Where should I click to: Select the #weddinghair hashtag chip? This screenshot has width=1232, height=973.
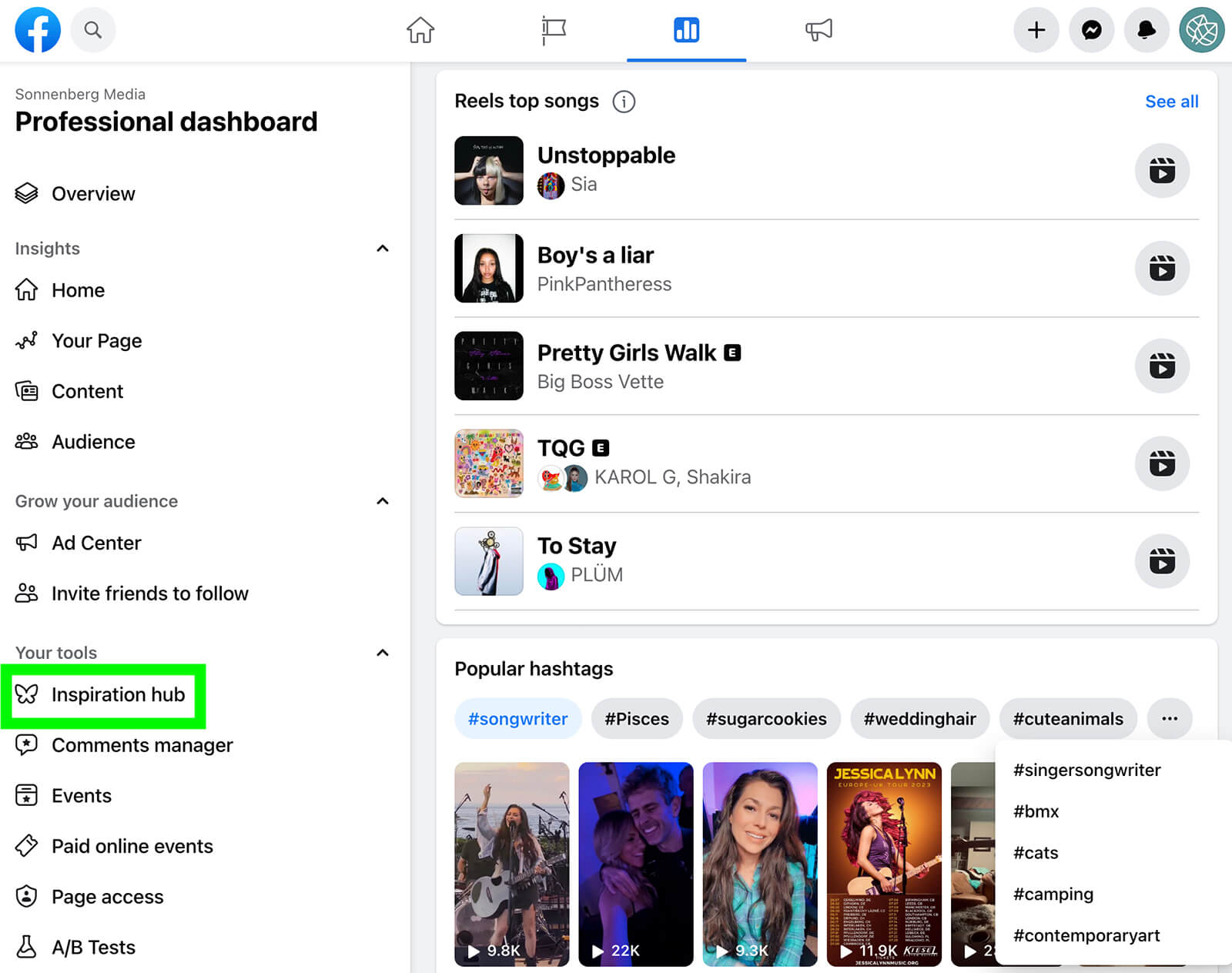point(919,718)
